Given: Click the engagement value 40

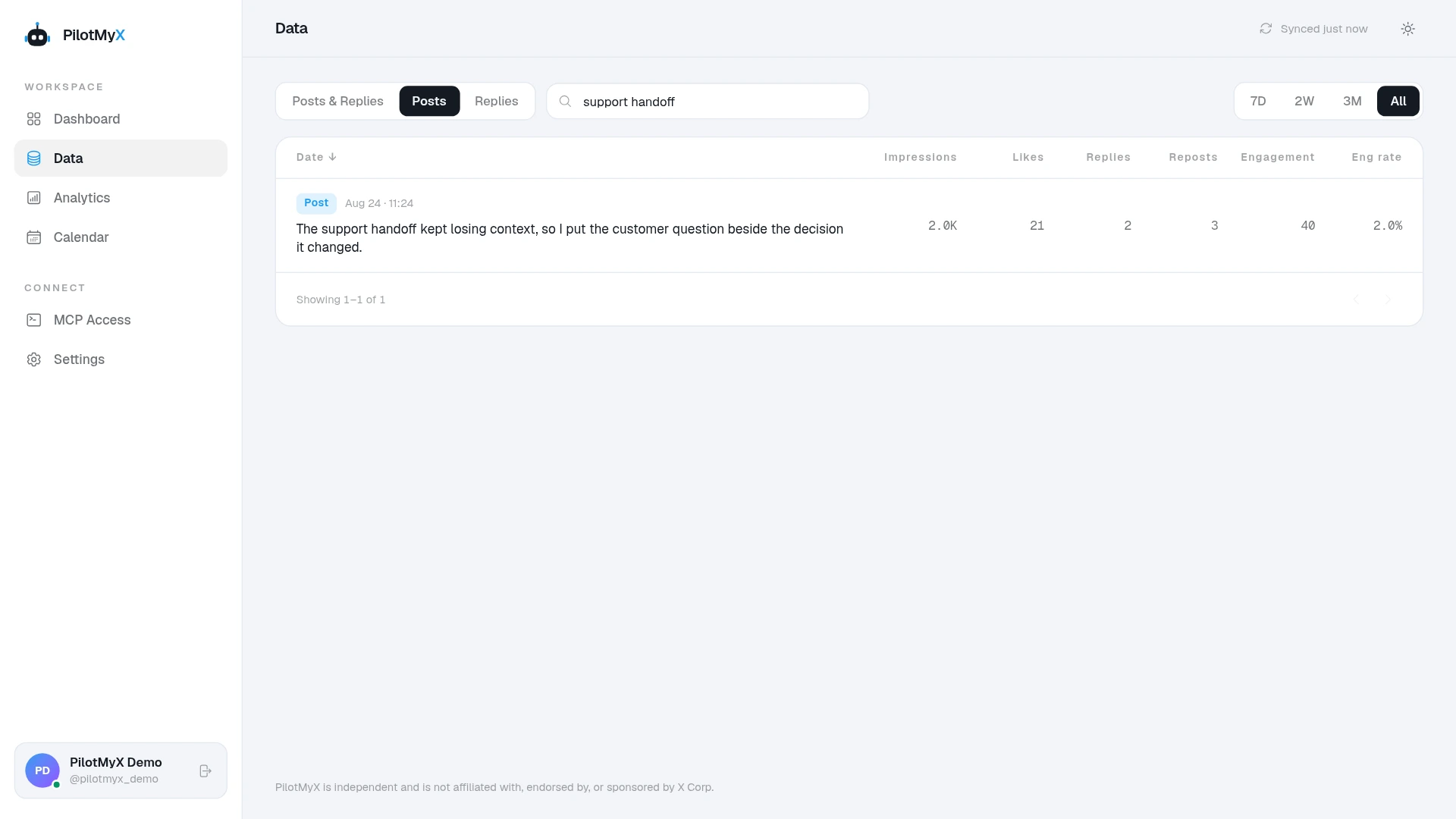Looking at the screenshot, I should point(1308,226).
